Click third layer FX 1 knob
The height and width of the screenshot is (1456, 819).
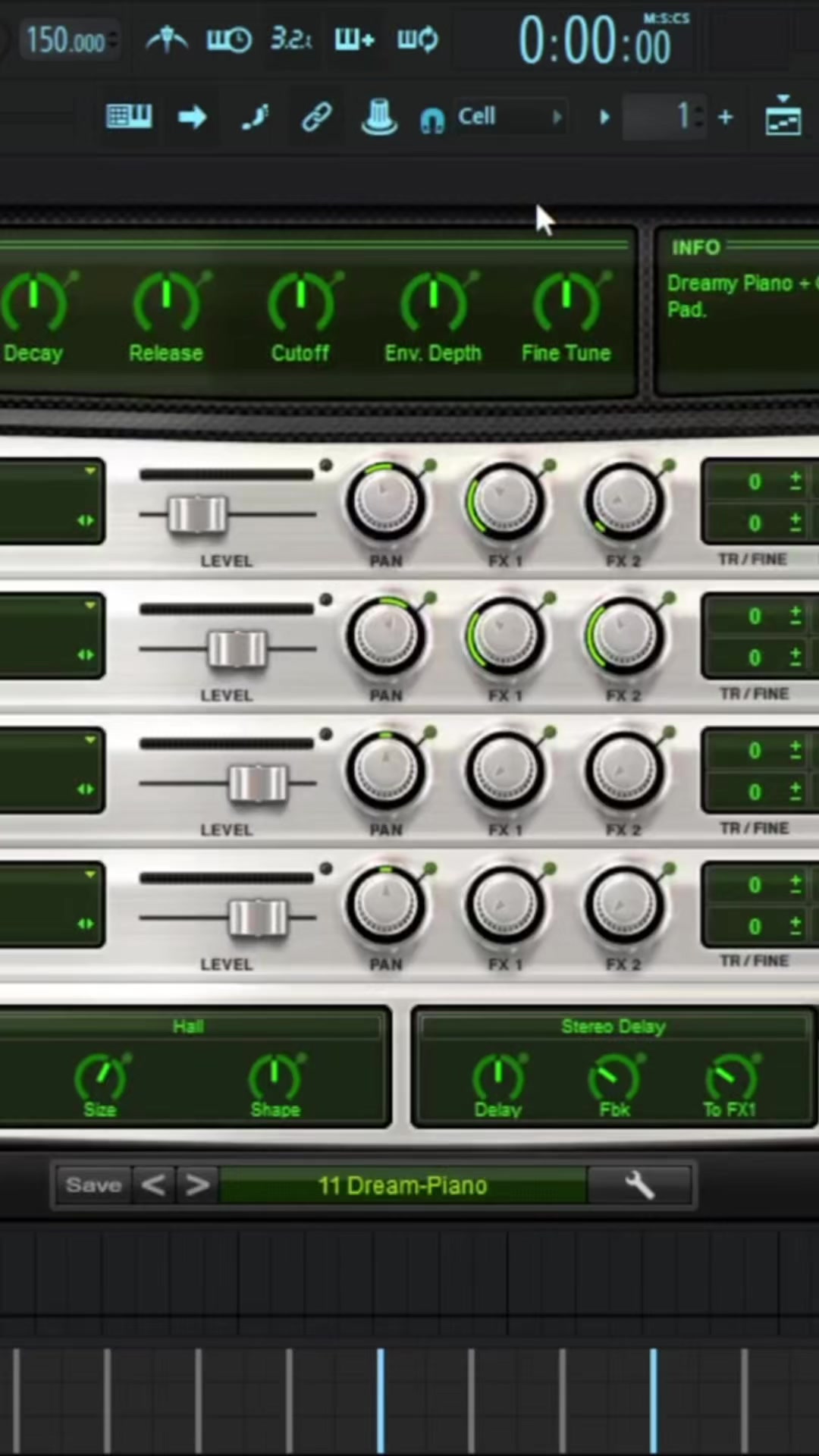(x=505, y=770)
